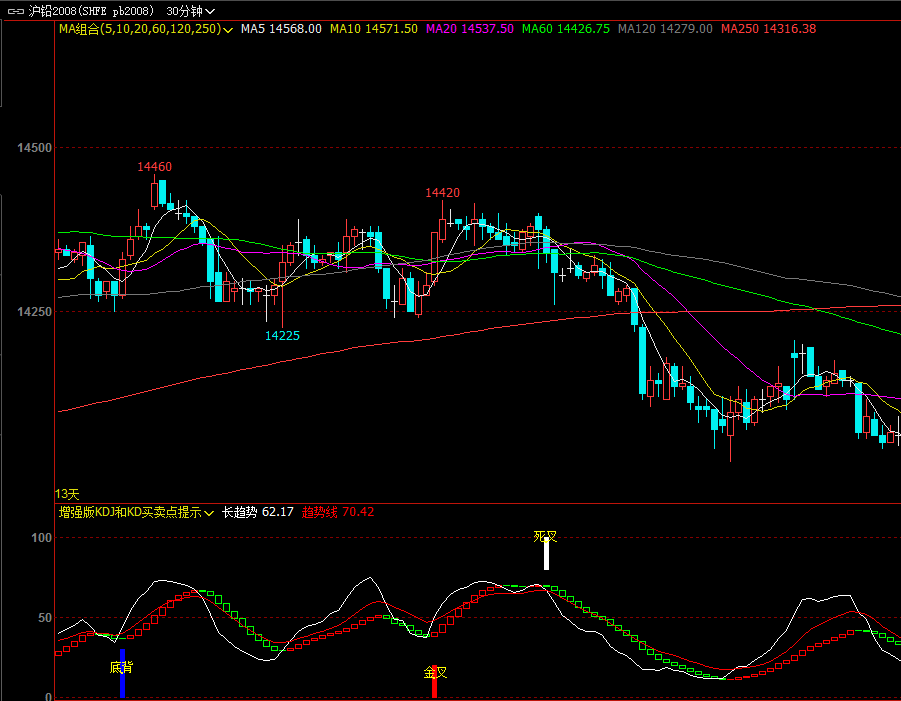
Task: Click the link icon beside 沪铅2008 title
Action: click(15, 11)
